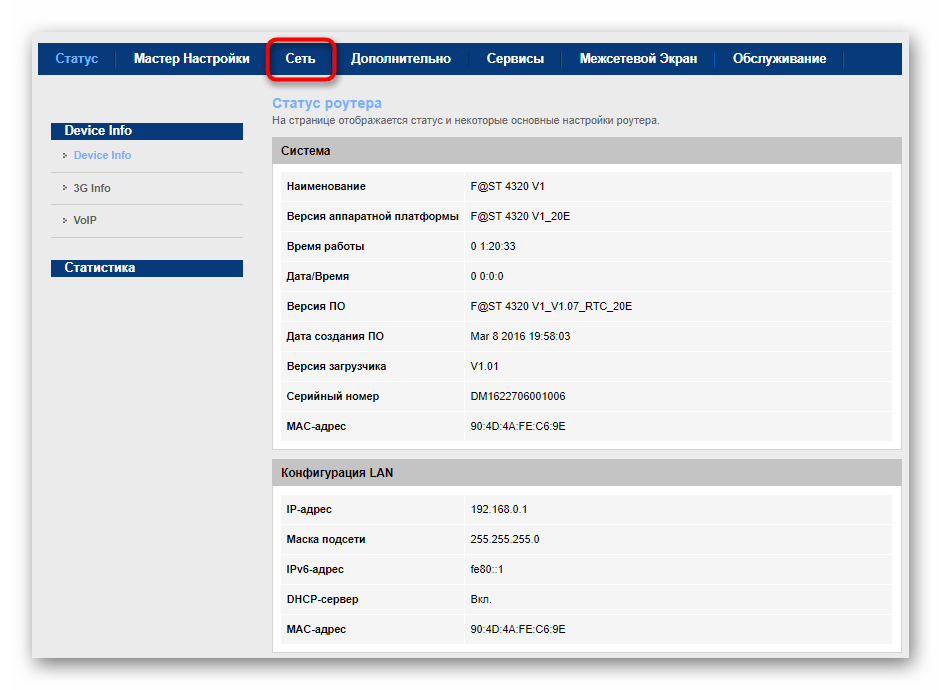Select hardware version F@ST 4320 V1_20E
The width and height of the screenshot is (941, 690).
(520, 217)
